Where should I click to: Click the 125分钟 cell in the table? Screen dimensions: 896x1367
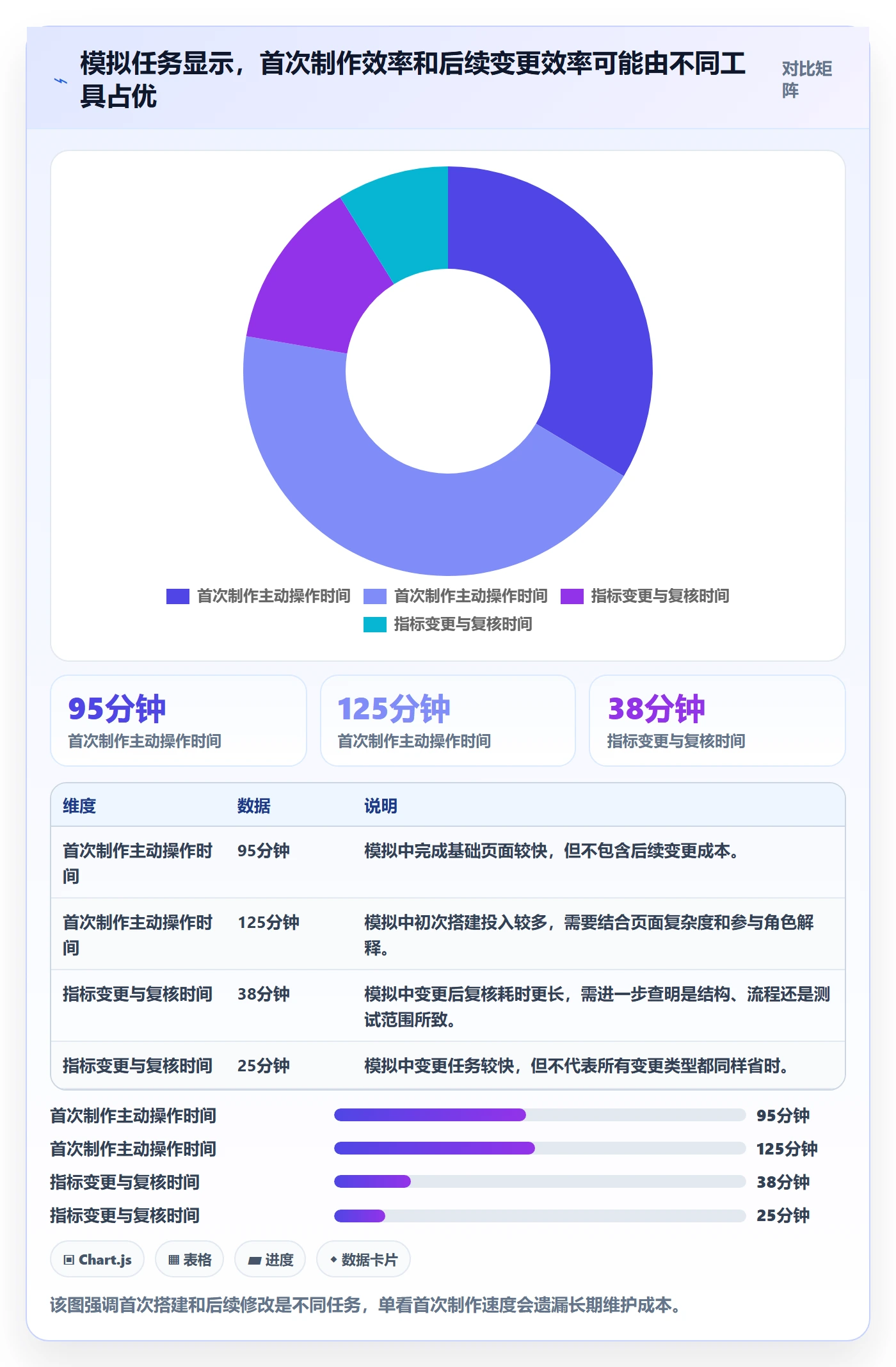269,922
